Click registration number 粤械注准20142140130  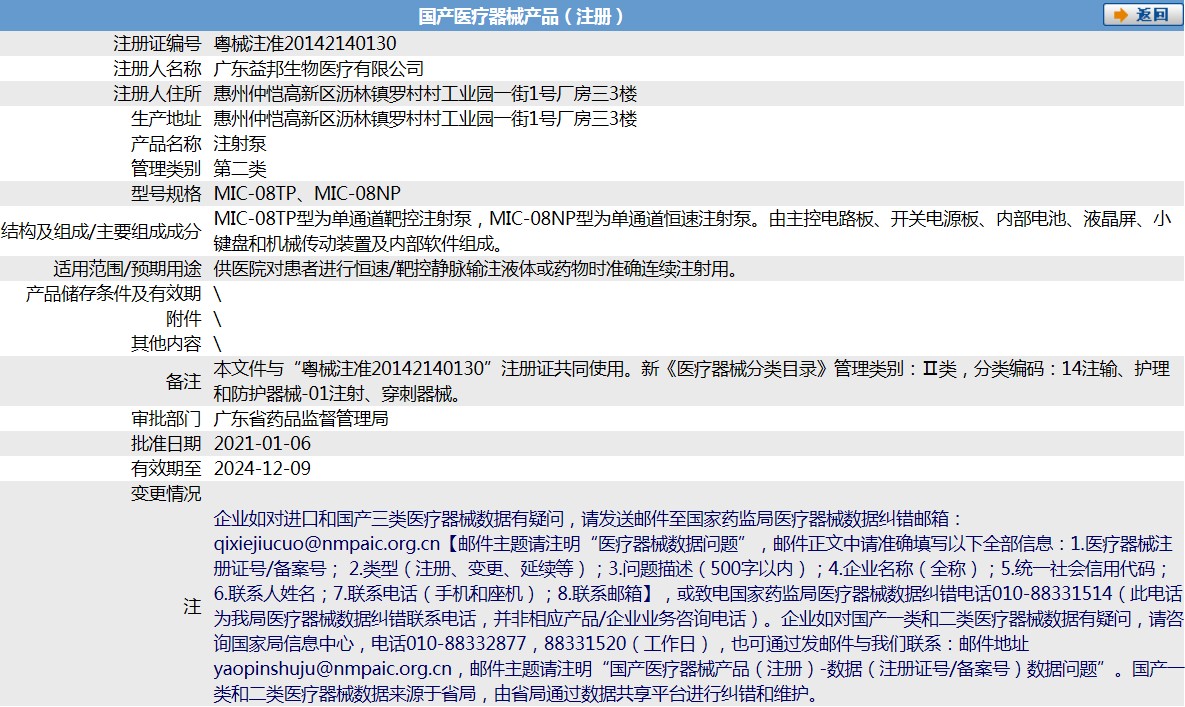(305, 44)
